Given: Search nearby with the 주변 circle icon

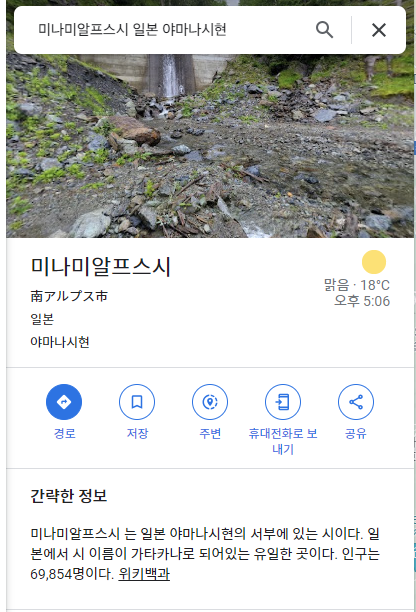Looking at the screenshot, I should (x=210, y=402).
